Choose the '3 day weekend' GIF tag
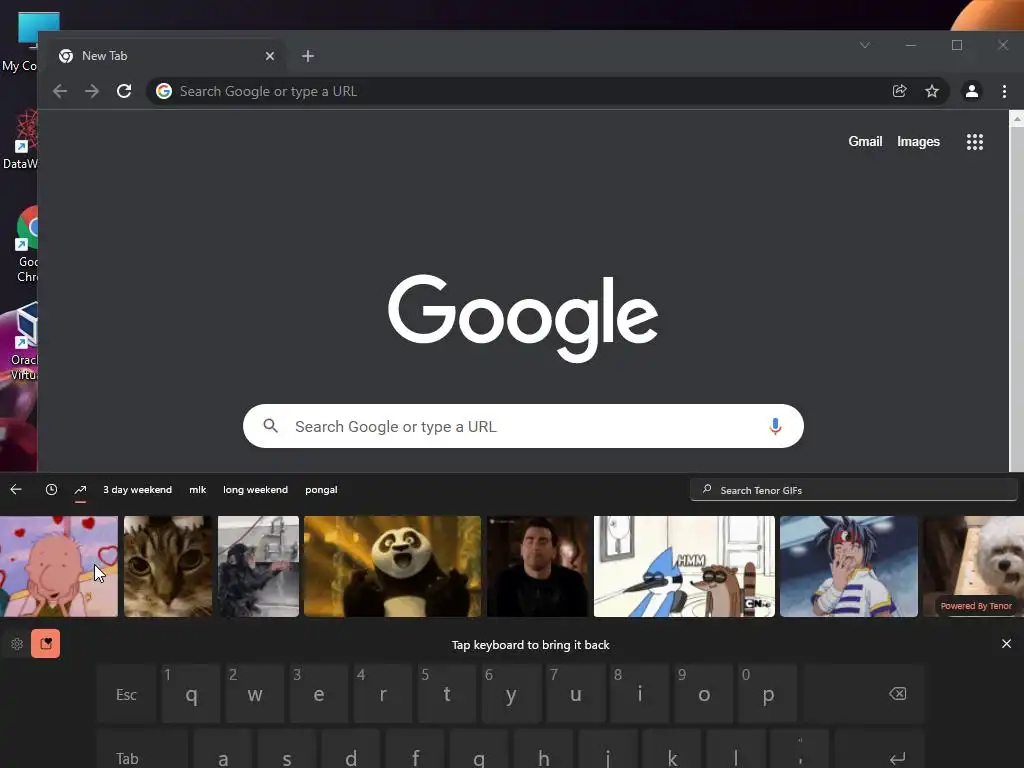The height and width of the screenshot is (768, 1024). click(x=137, y=490)
